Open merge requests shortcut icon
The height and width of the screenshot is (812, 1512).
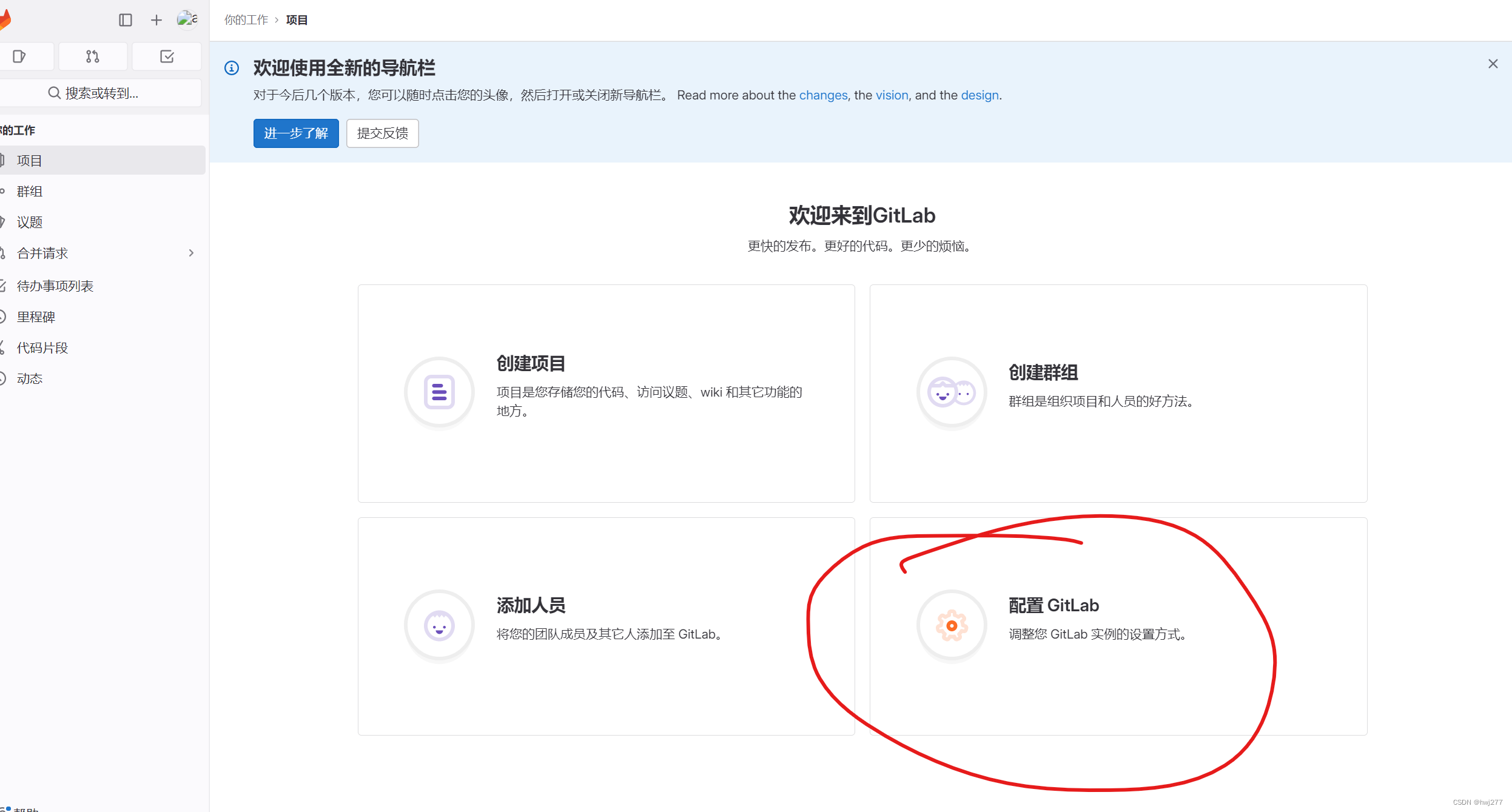coord(93,56)
